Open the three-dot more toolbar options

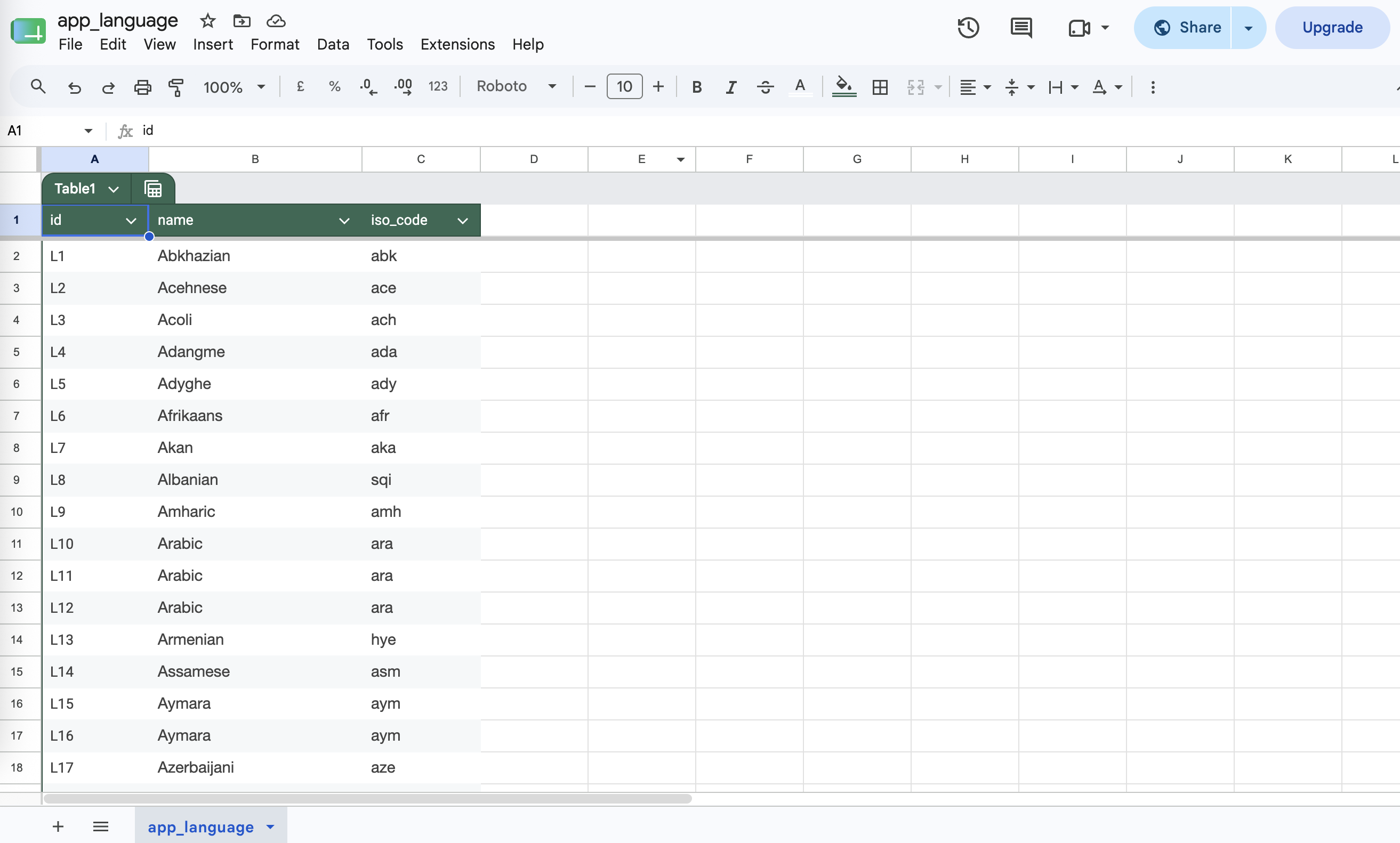1153,87
